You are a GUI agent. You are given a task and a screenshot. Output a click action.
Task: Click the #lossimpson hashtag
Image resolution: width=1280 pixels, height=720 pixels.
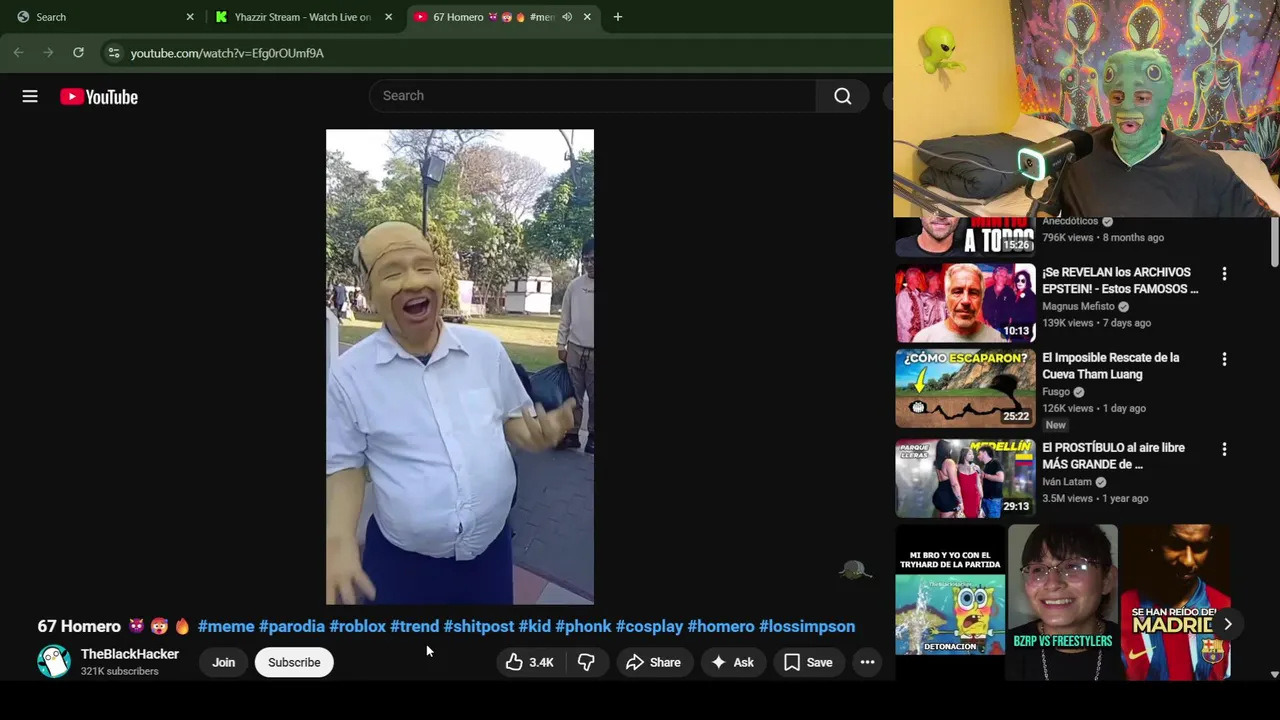pyautogui.click(x=807, y=626)
